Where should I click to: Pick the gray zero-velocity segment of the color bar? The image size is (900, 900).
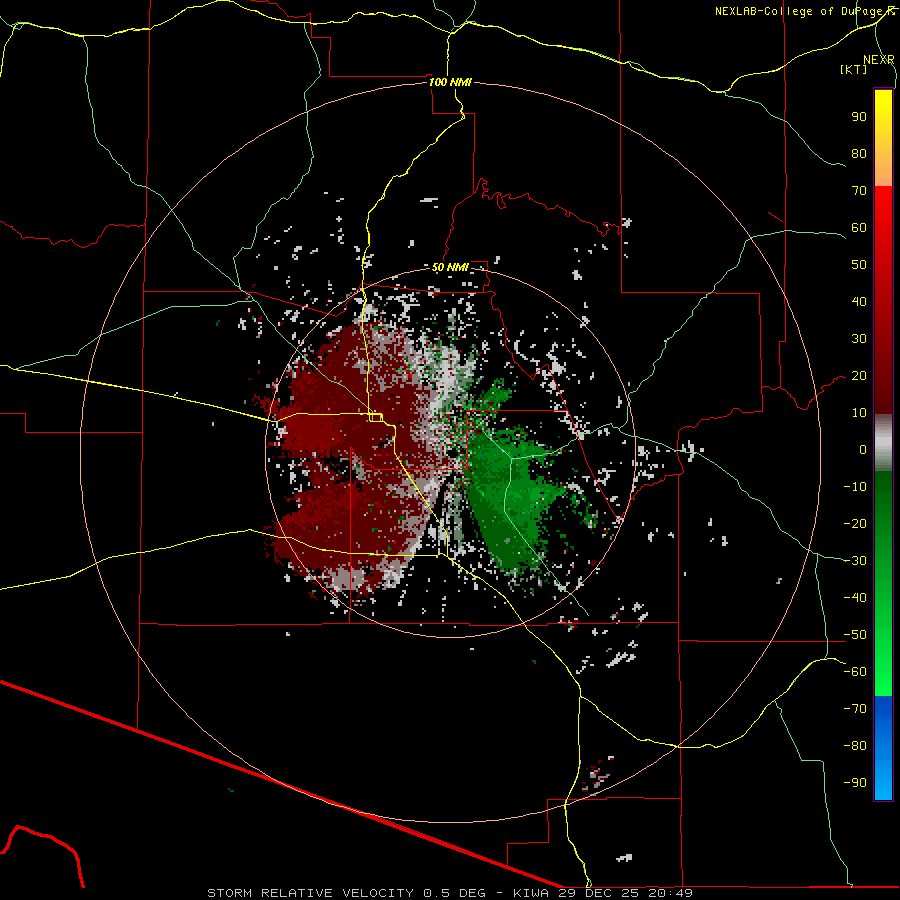[883, 442]
